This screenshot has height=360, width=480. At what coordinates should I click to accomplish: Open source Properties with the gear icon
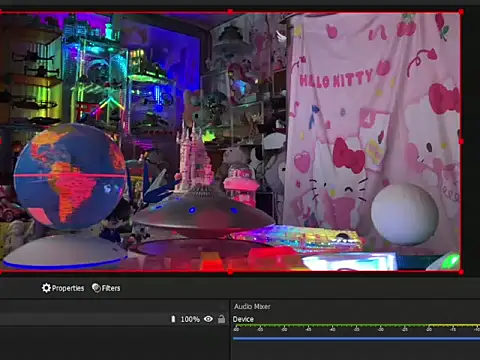pyautogui.click(x=63, y=288)
